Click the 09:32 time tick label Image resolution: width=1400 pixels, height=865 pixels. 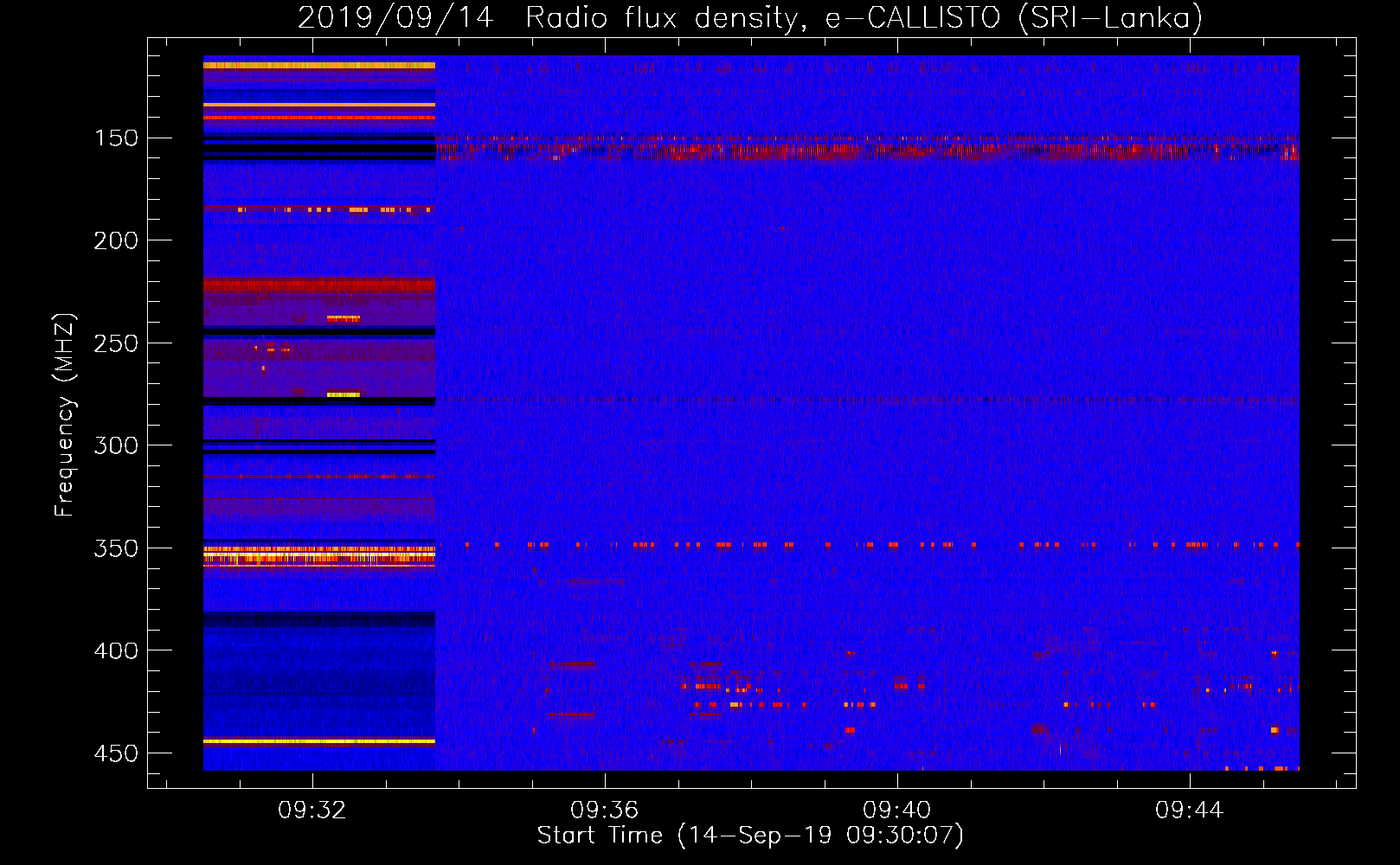(x=311, y=810)
